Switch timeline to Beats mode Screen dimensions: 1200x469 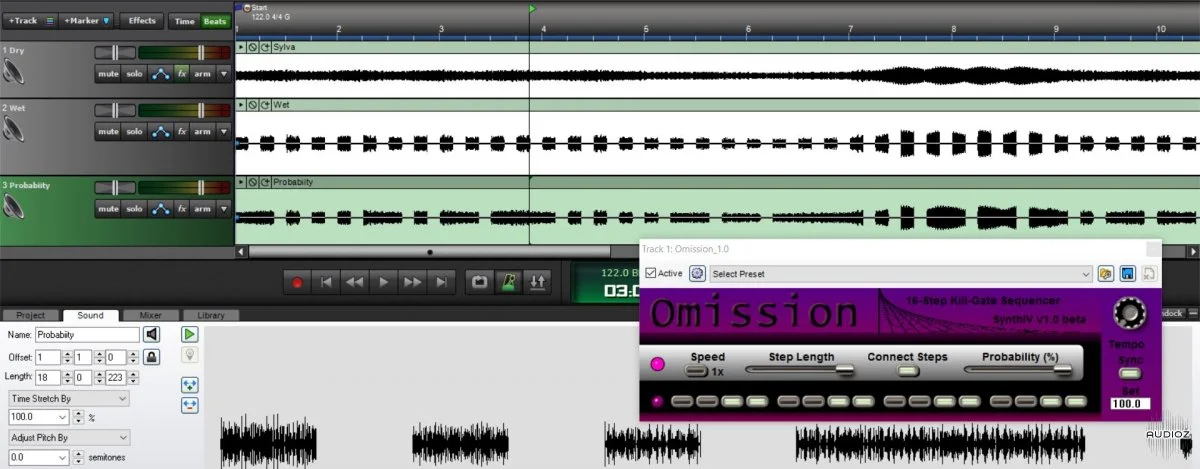tap(214, 20)
